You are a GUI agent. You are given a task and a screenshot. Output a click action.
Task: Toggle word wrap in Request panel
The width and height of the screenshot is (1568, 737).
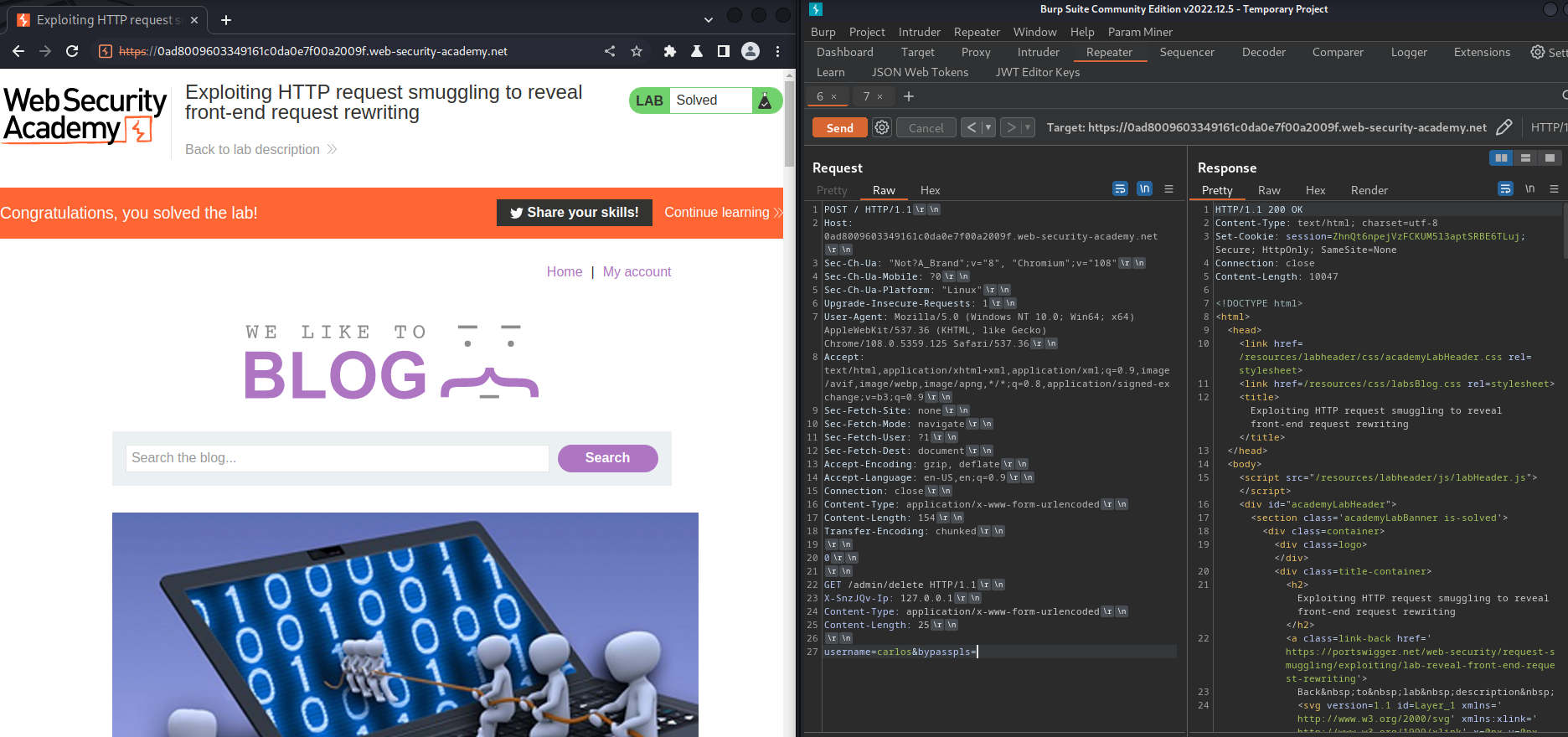pyautogui.click(x=1121, y=189)
